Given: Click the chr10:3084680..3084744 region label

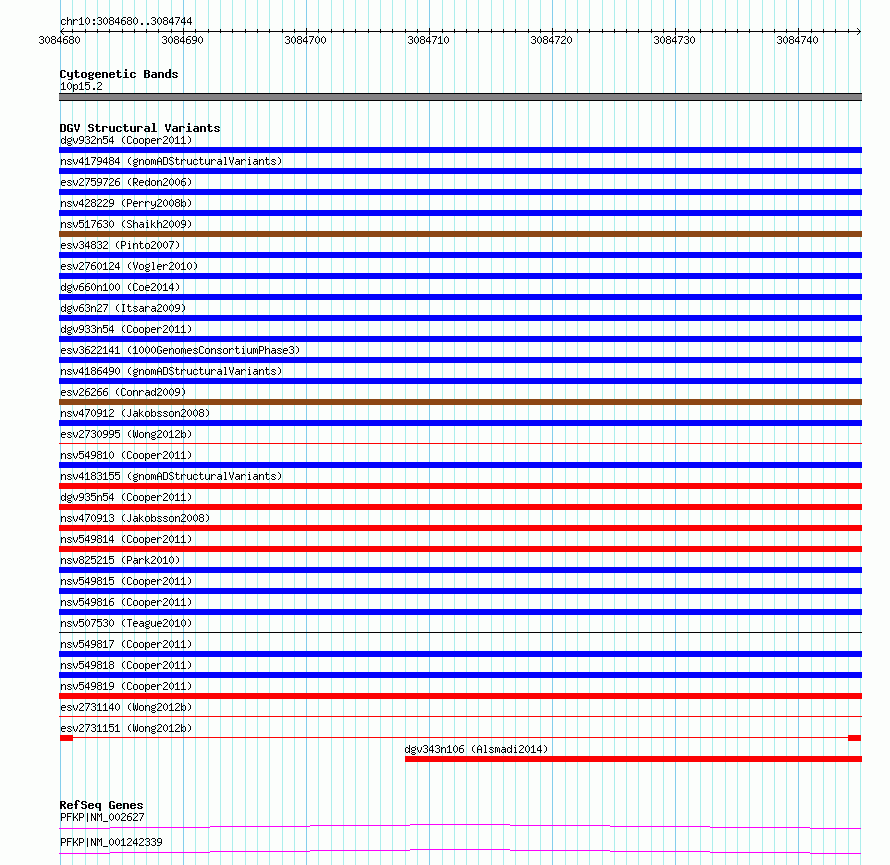Looking at the screenshot, I should point(126,21).
